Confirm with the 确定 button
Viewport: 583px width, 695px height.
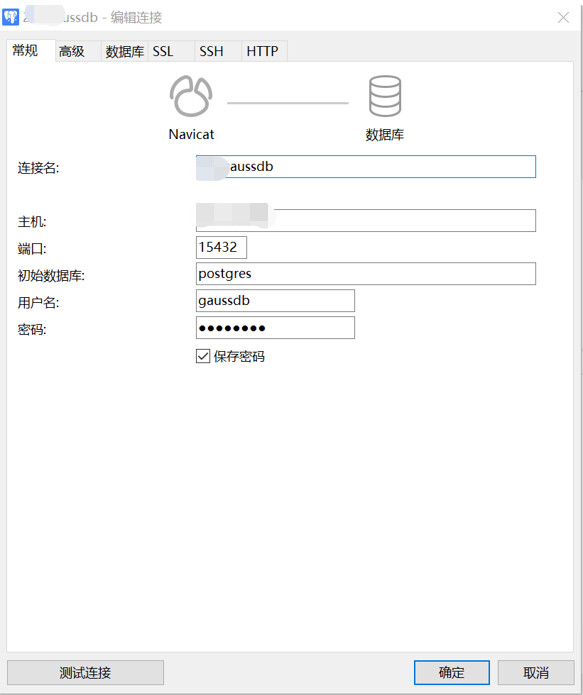(452, 672)
